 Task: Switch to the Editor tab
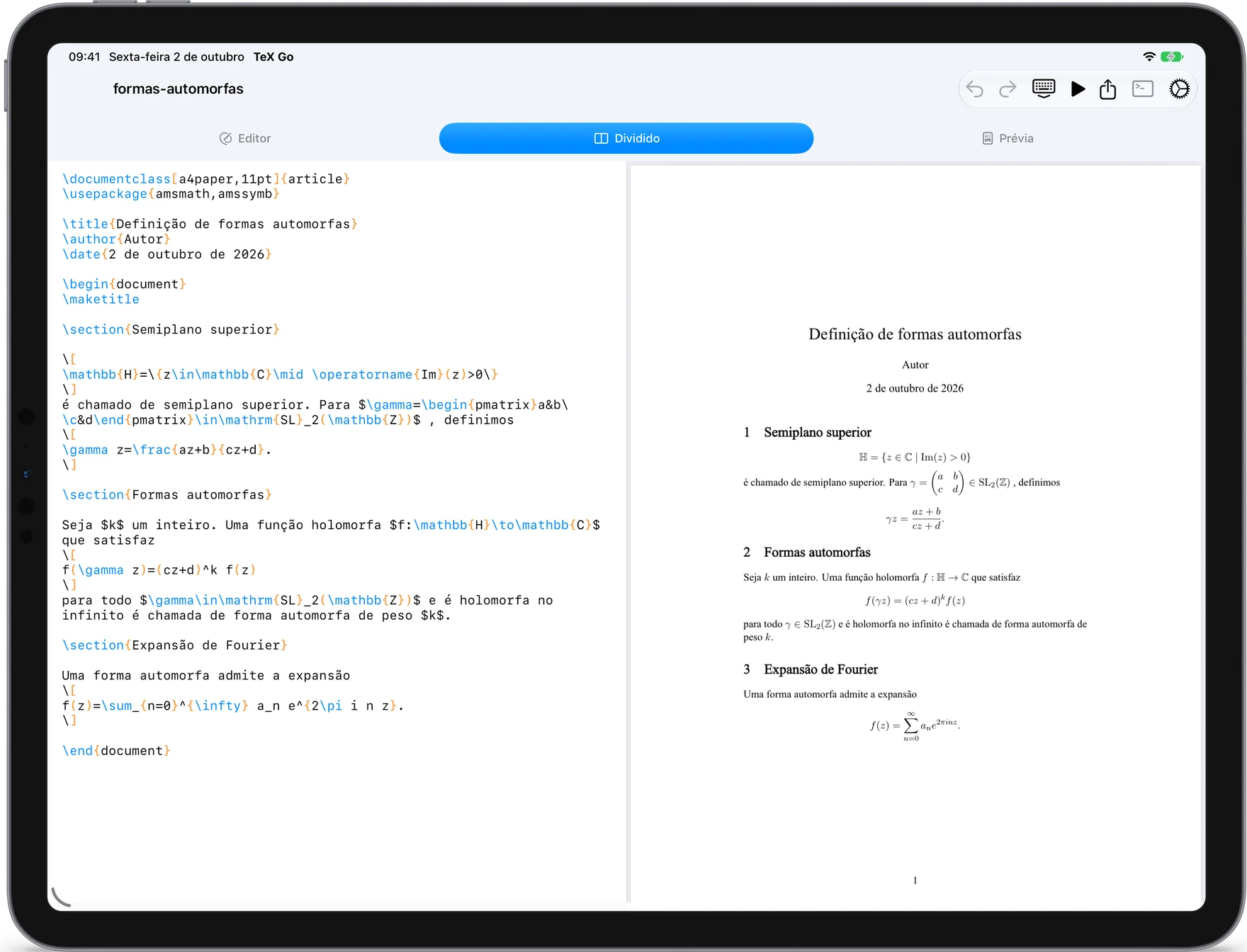pyautogui.click(x=245, y=138)
